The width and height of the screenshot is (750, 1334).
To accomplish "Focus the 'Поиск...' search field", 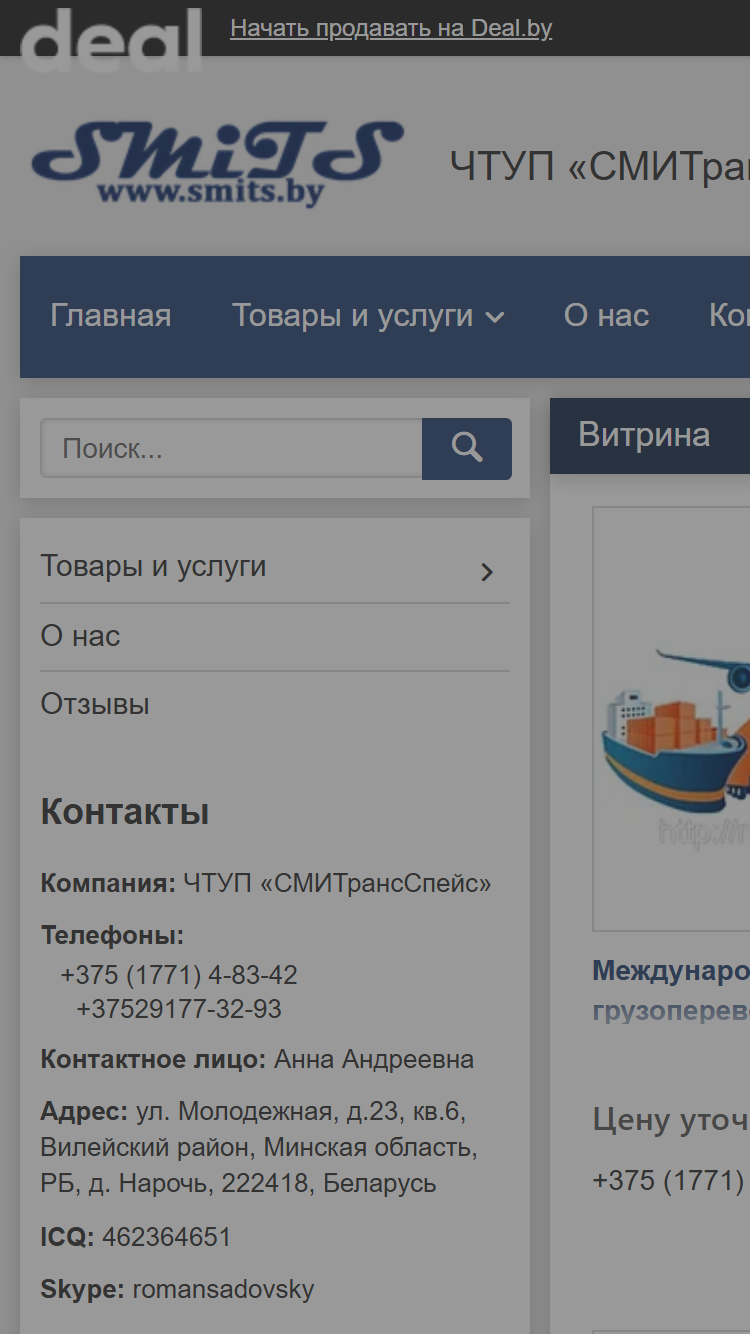I will (x=231, y=448).
